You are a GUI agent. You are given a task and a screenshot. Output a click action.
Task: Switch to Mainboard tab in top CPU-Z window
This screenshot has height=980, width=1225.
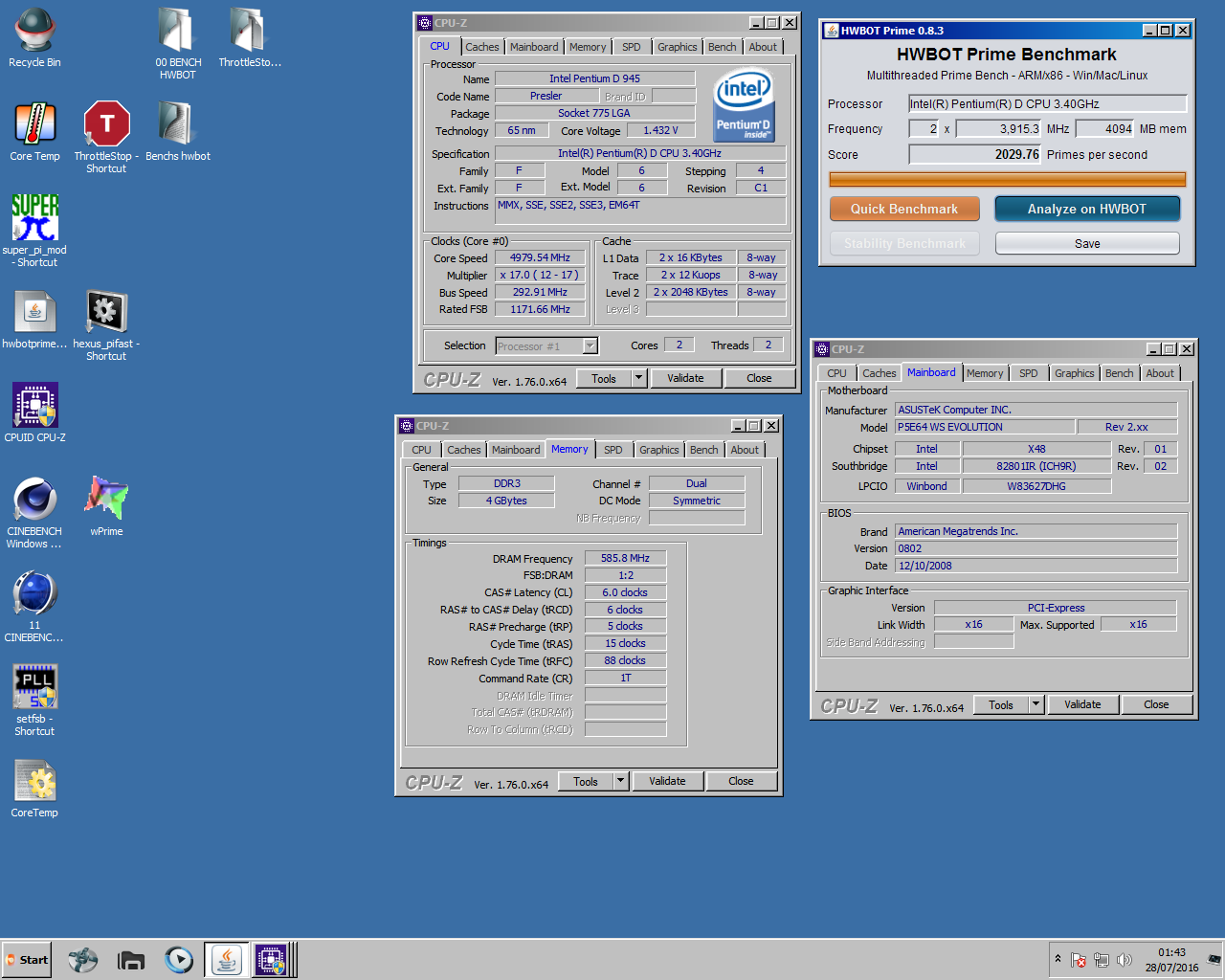[x=534, y=47]
